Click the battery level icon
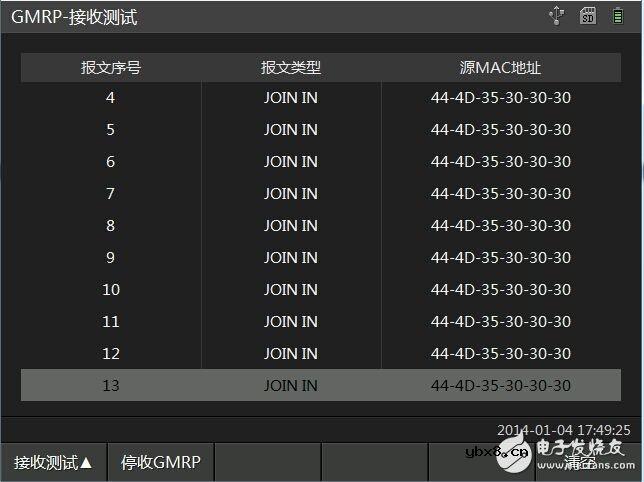 pyautogui.click(x=618, y=16)
